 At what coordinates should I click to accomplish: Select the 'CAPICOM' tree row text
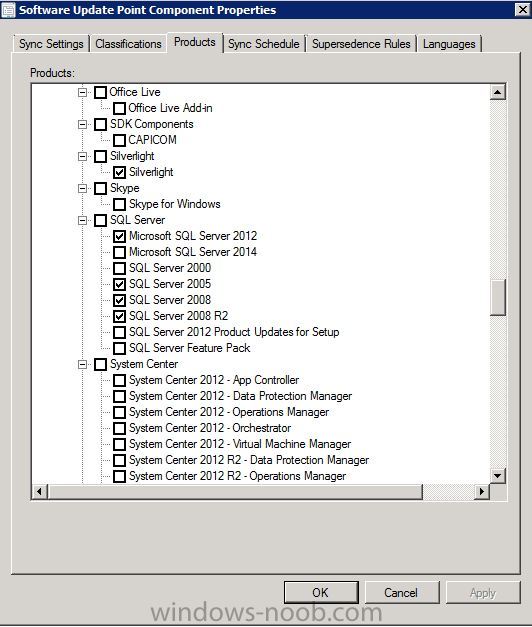[152, 140]
